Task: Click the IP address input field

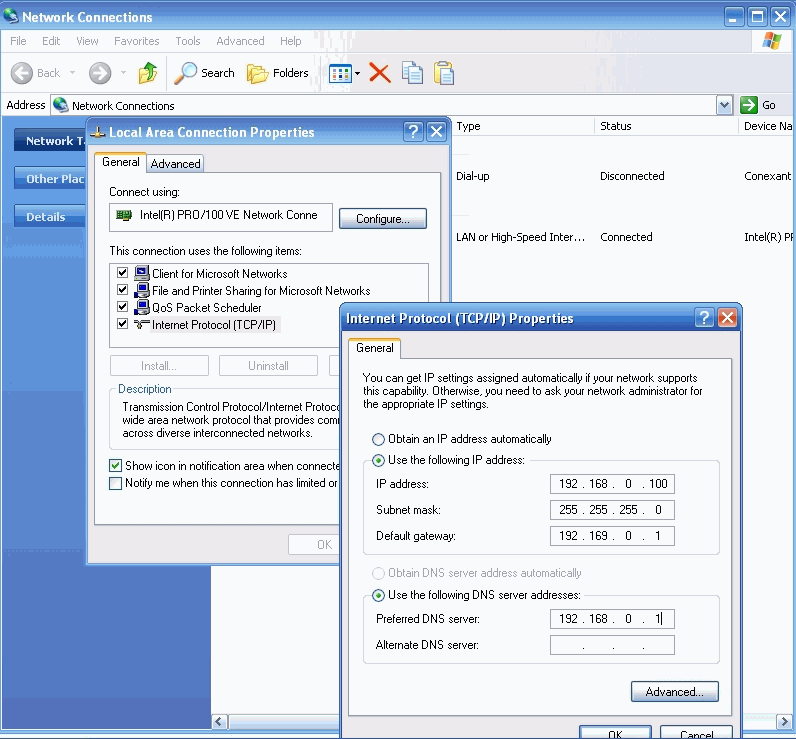Action: pyautogui.click(x=612, y=484)
